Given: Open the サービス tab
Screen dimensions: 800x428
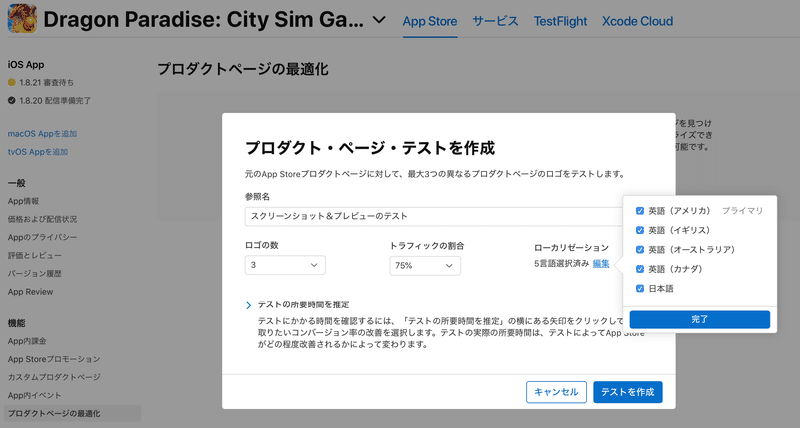Looking at the screenshot, I should point(495,21).
